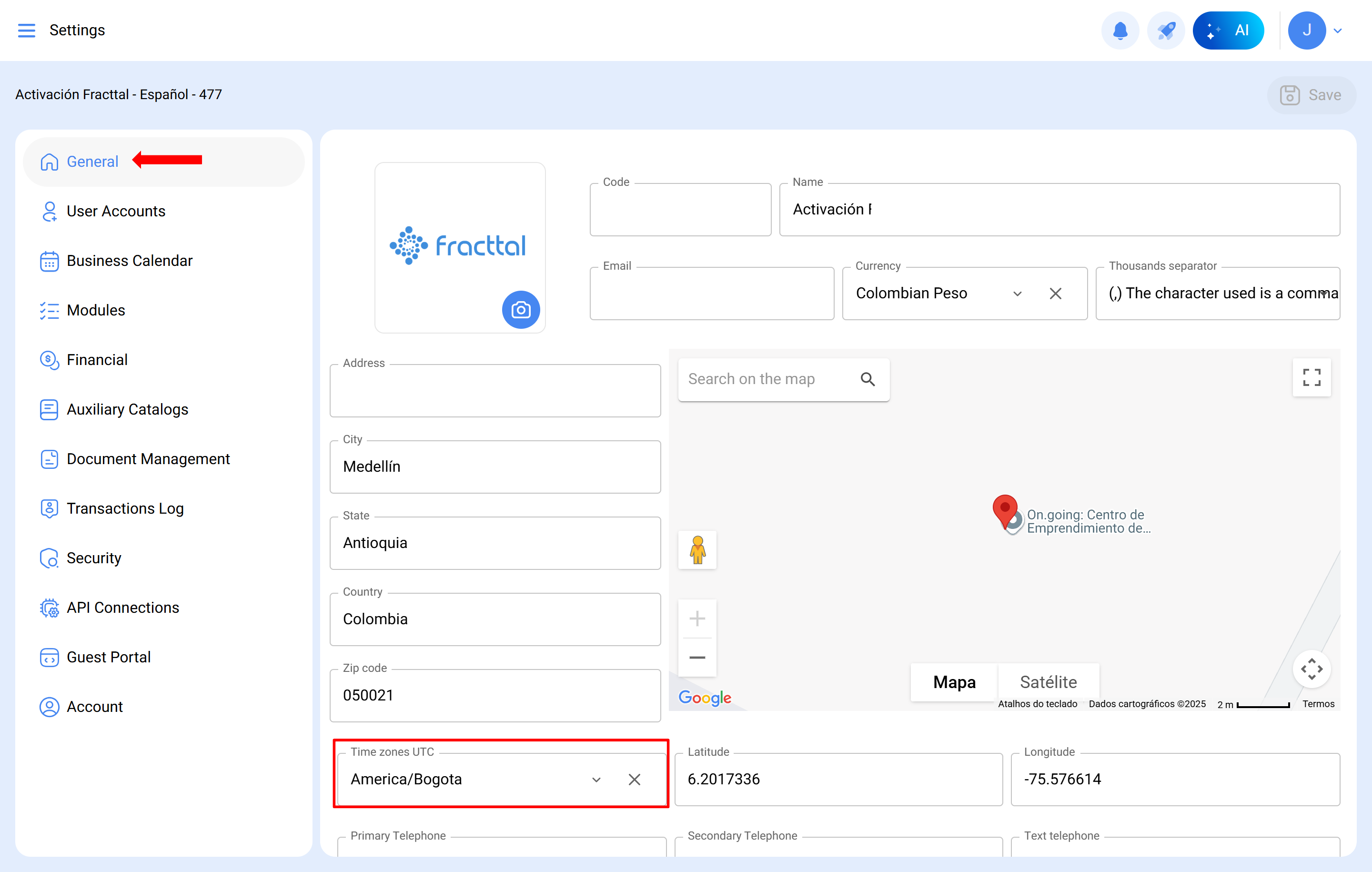Click the camera icon to change logo
1372x872 pixels.
tap(520, 309)
